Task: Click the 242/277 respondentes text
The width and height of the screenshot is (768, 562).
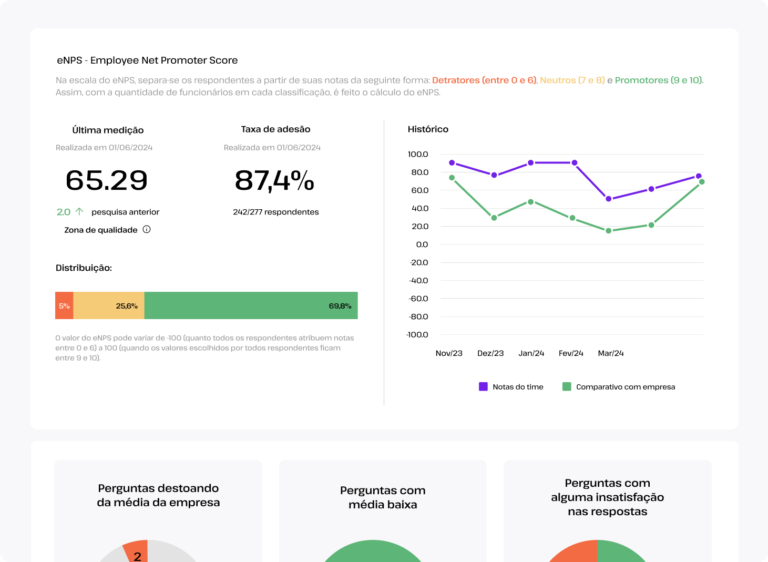Action: pyautogui.click(x=276, y=212)
